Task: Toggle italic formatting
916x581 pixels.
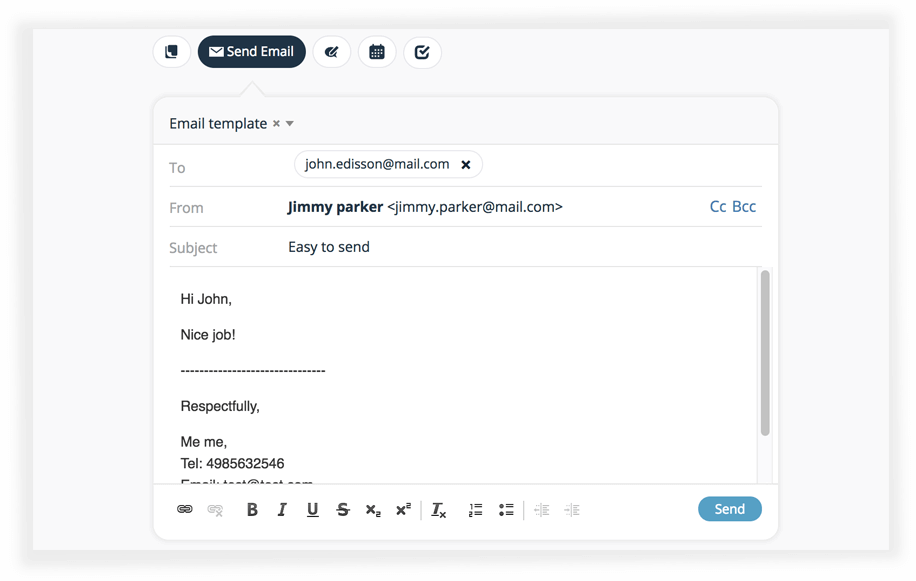Action: [x=282, y=510]
